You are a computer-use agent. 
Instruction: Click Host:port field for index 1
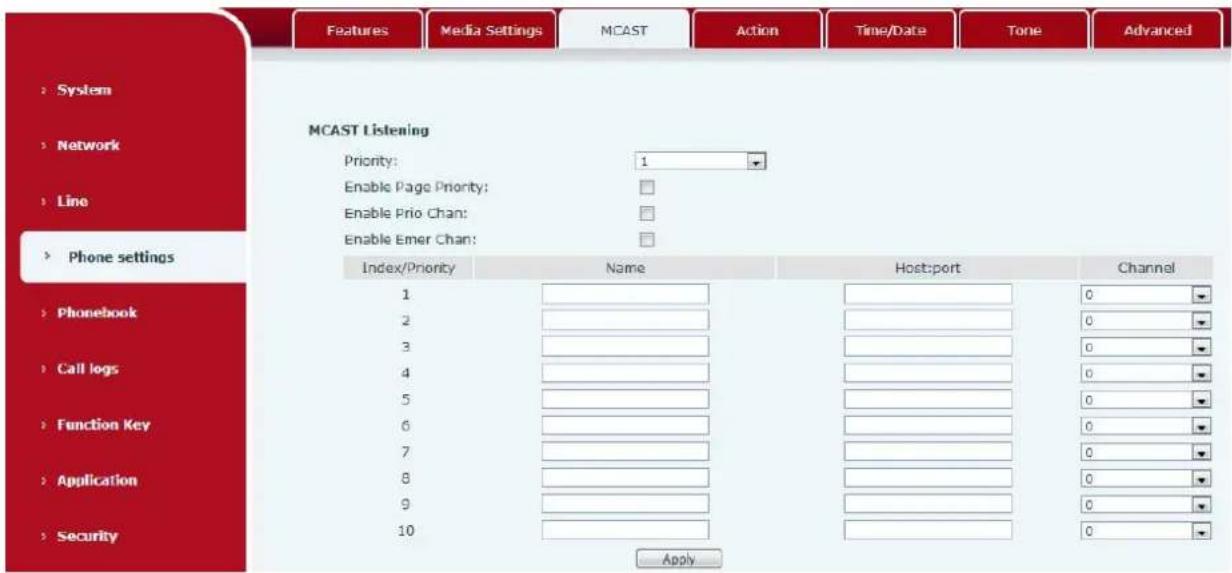pos(928,294)
